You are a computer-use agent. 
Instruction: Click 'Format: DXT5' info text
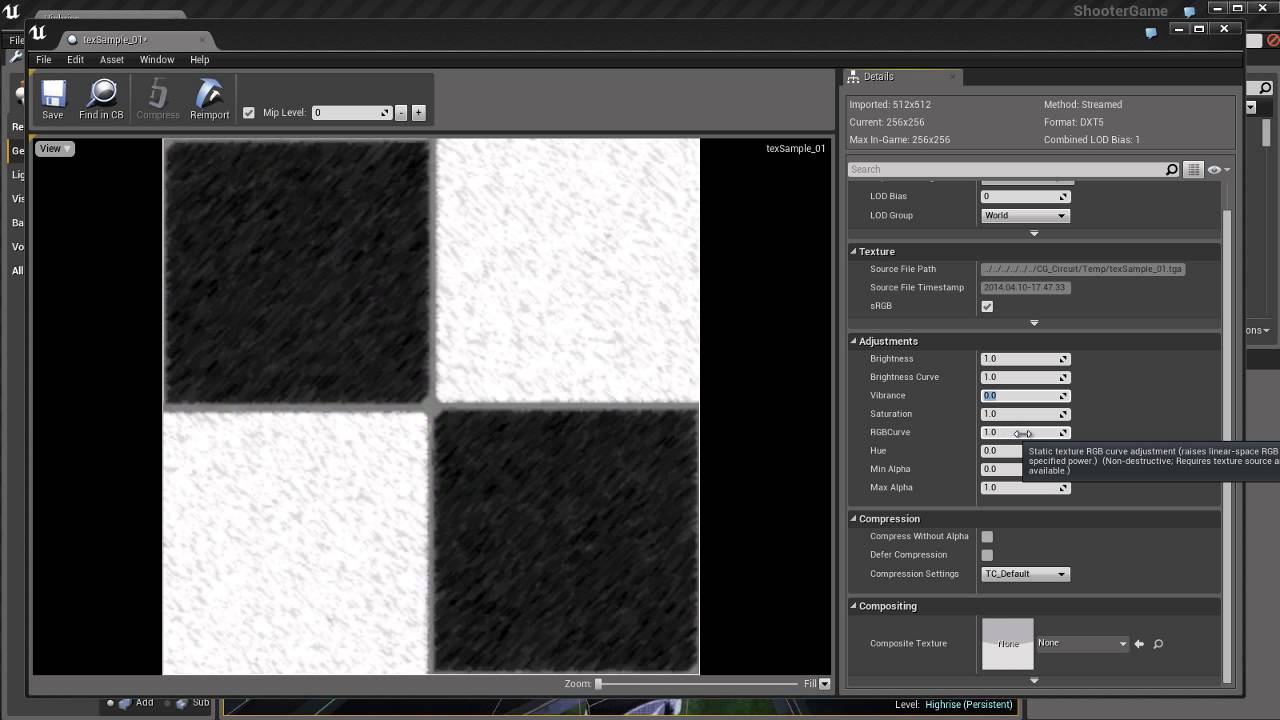coord(1074,122)
